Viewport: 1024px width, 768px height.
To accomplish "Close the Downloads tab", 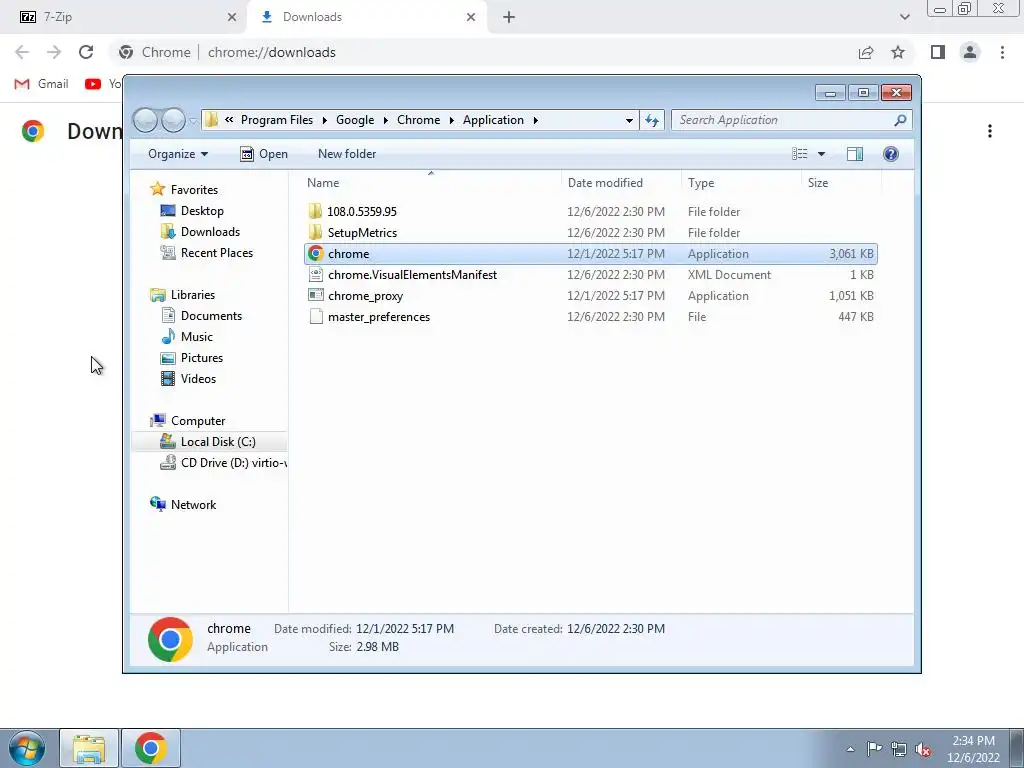I will pyautogui.click(x=471, y=18).
